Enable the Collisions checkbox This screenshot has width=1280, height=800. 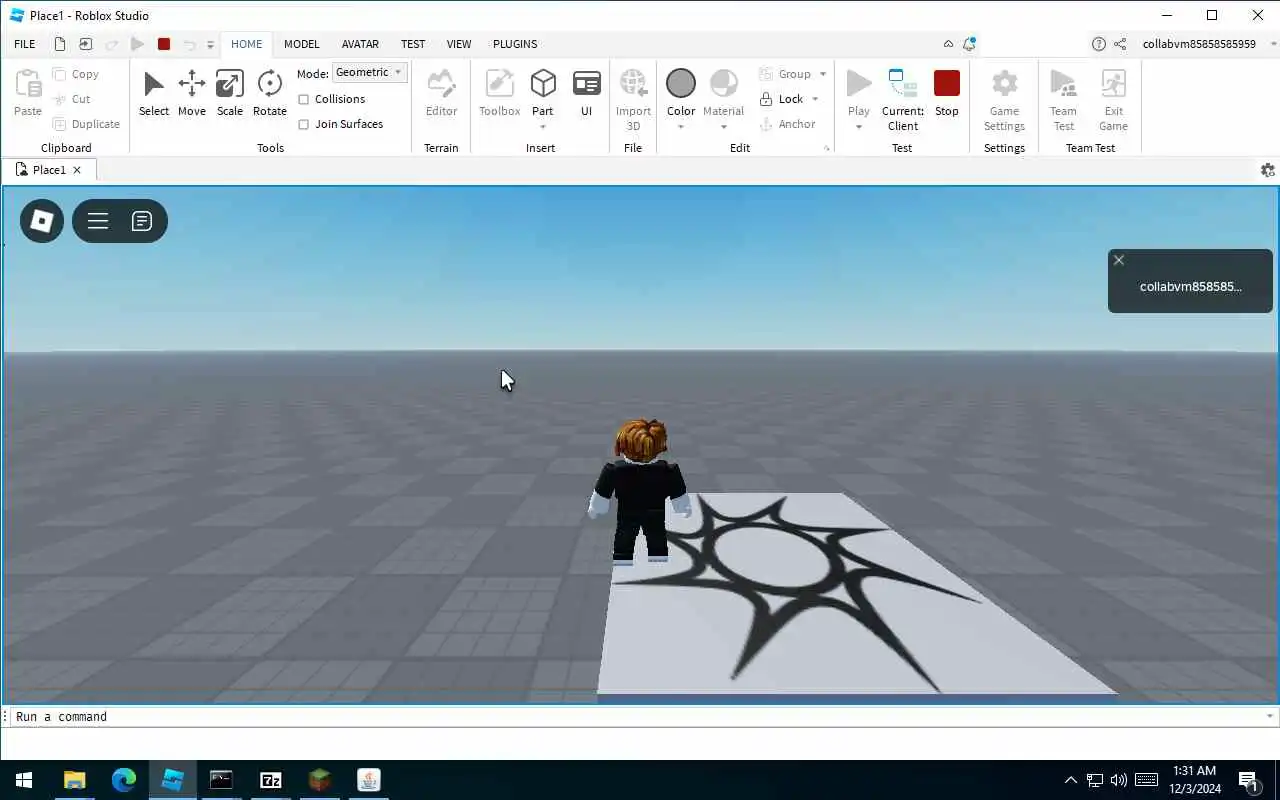pyautogui.click(x=304, y=99)
